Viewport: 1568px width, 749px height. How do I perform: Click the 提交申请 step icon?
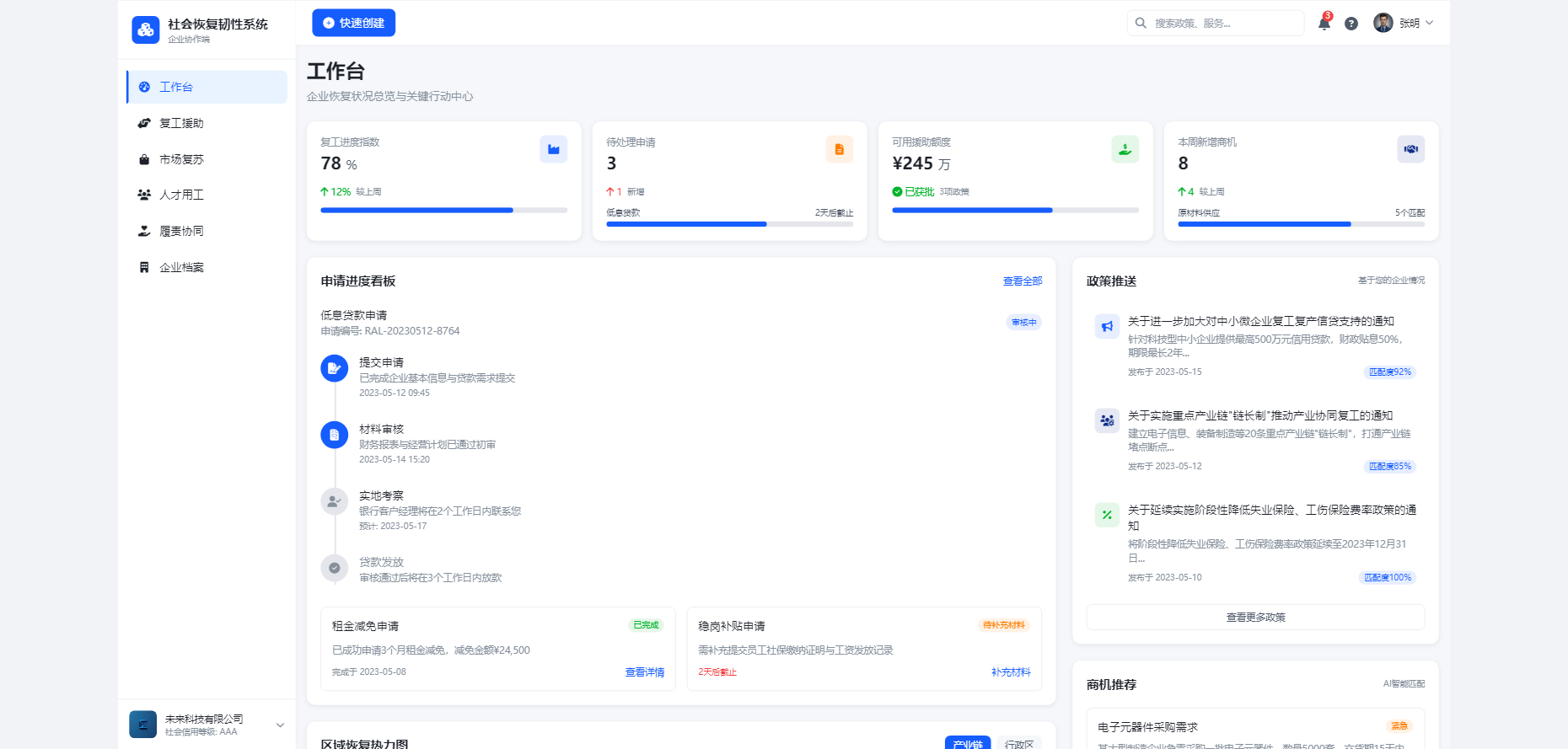(335, 368)
